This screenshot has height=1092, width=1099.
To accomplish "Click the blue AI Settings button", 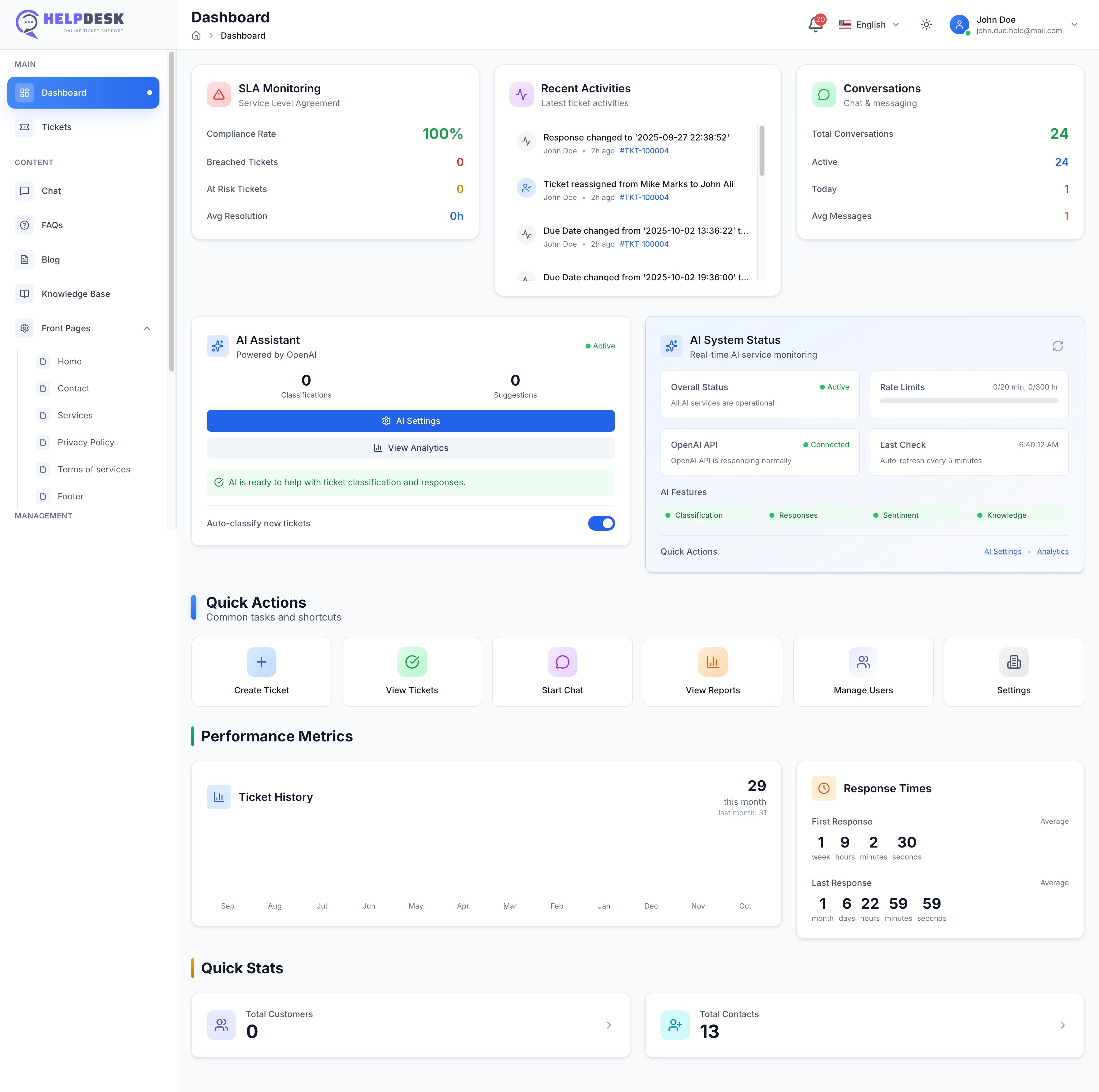I will point(410,421).
